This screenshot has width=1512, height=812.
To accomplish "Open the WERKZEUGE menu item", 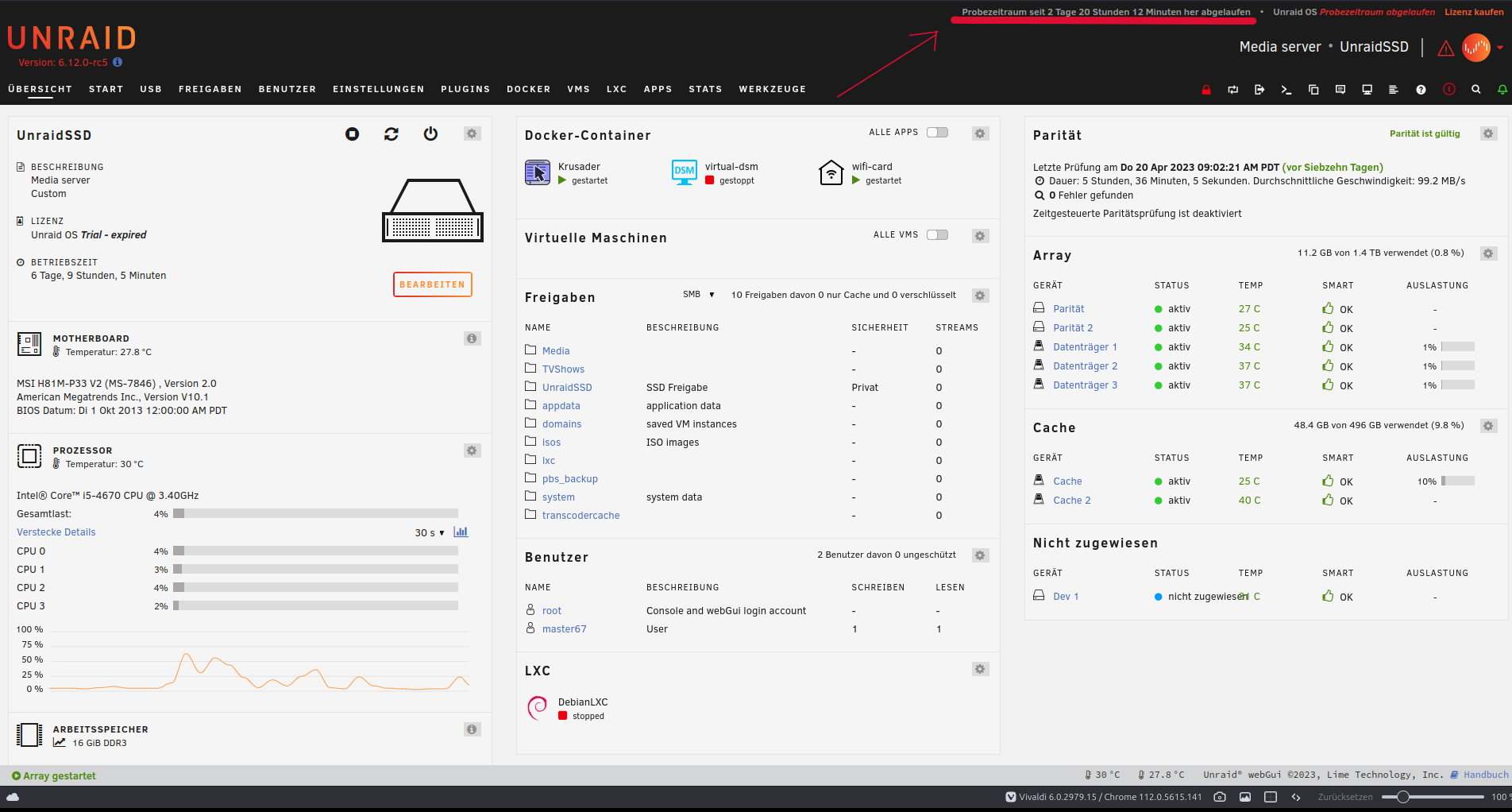I will [x=773, y=90].
